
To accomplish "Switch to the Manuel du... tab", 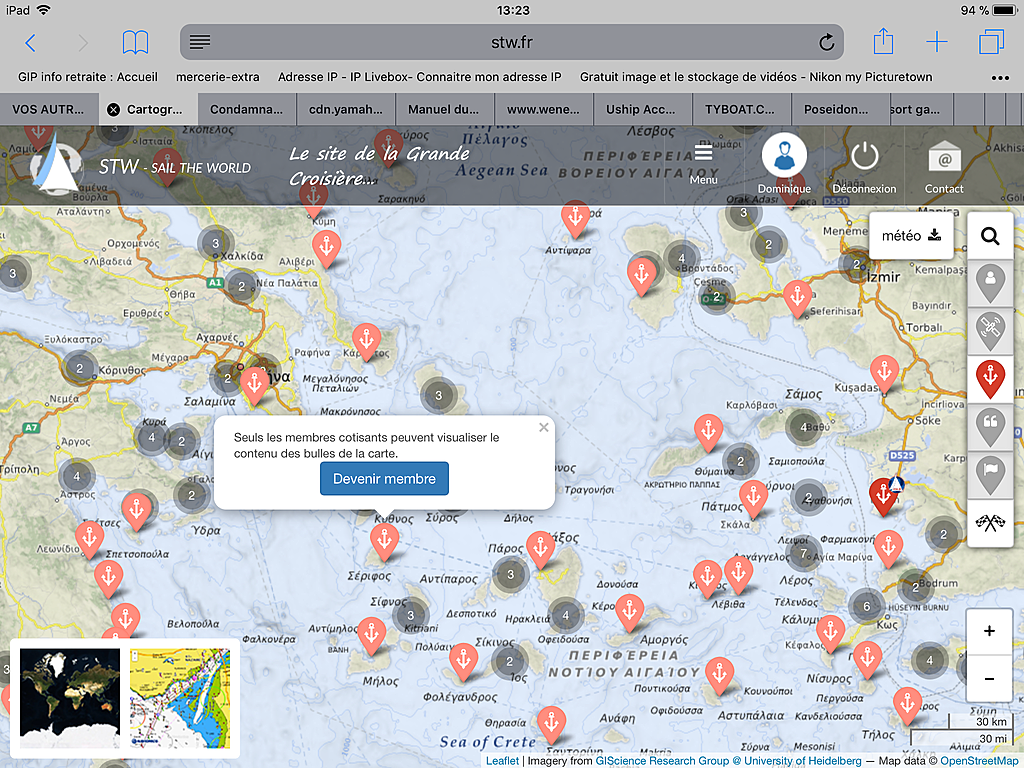I will [444, 110].
